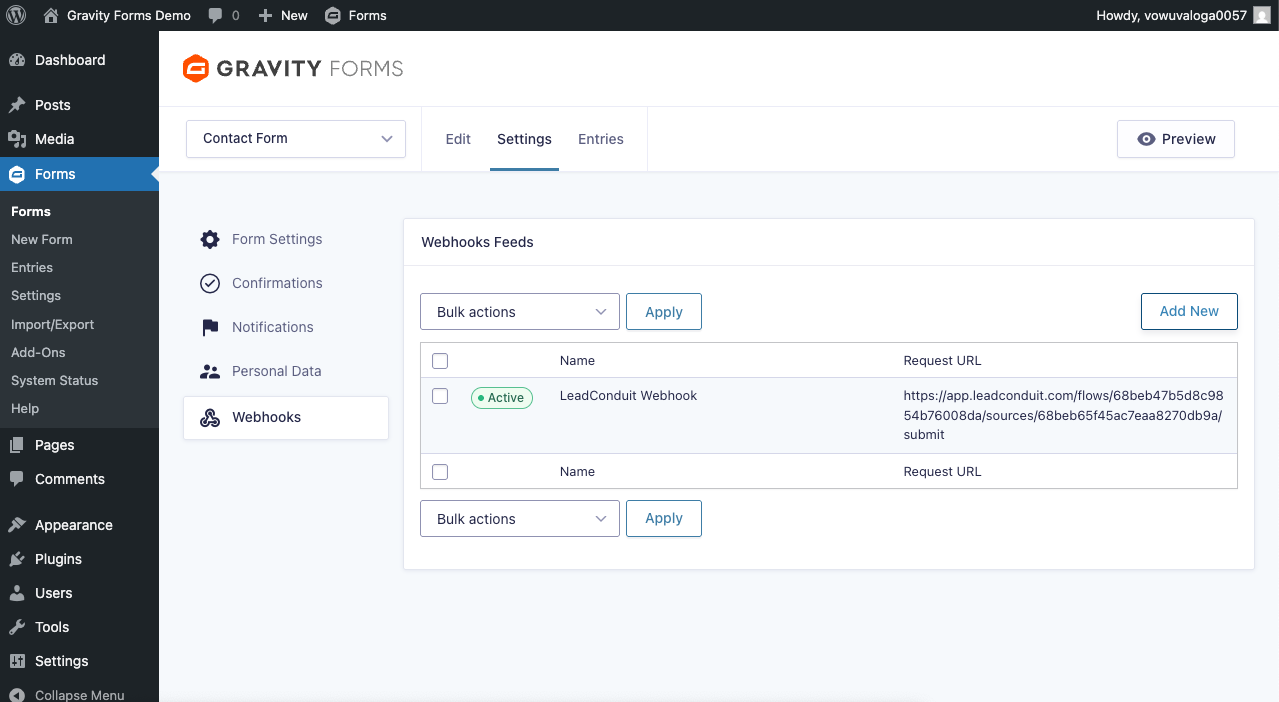This screenshot has height=702, width=1279.
Task: Check the LeadConduit Webhook row checkbox
Action: [440, 396]
